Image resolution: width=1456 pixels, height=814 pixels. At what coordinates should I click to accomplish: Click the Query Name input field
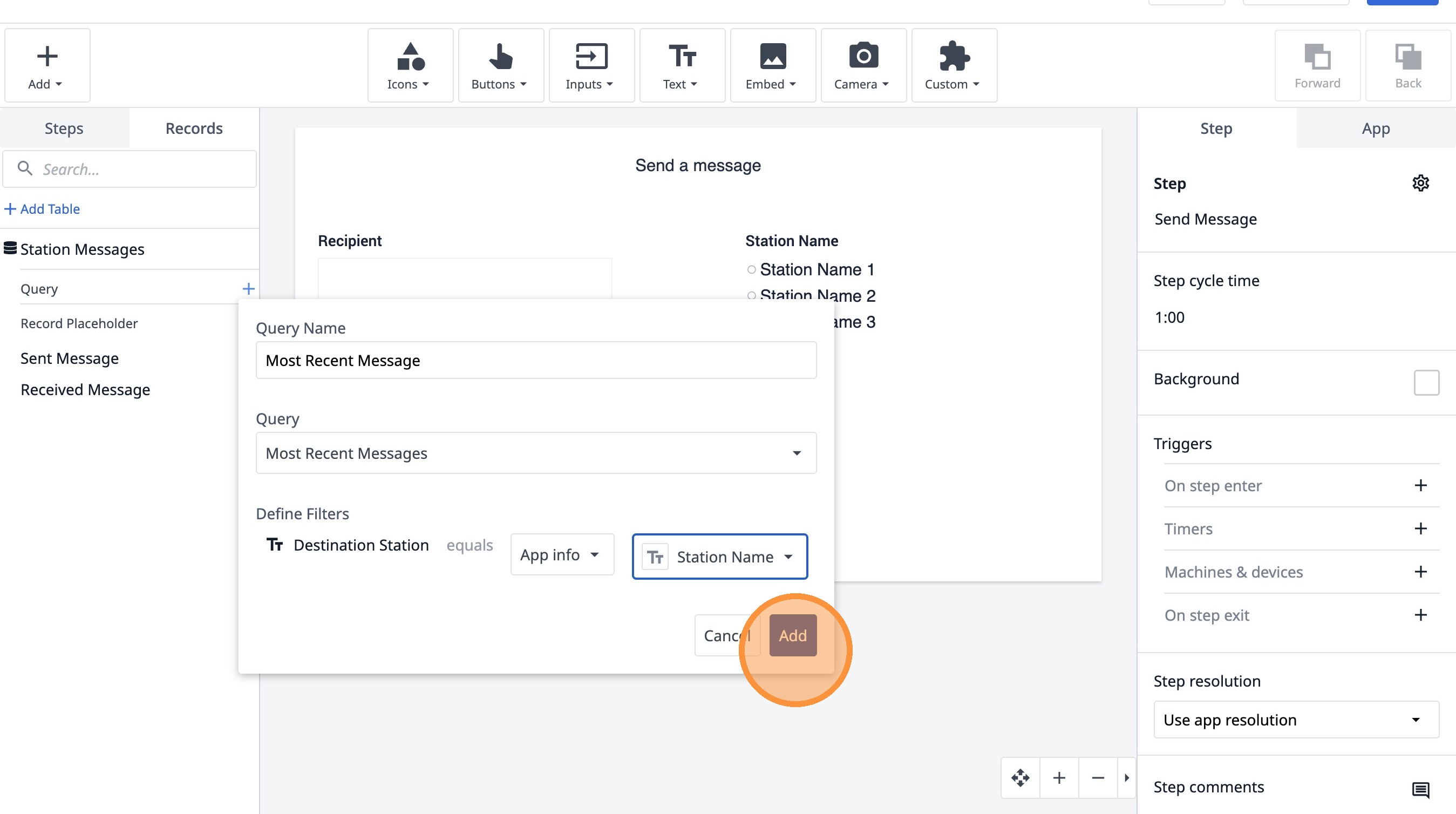point(535,360)
